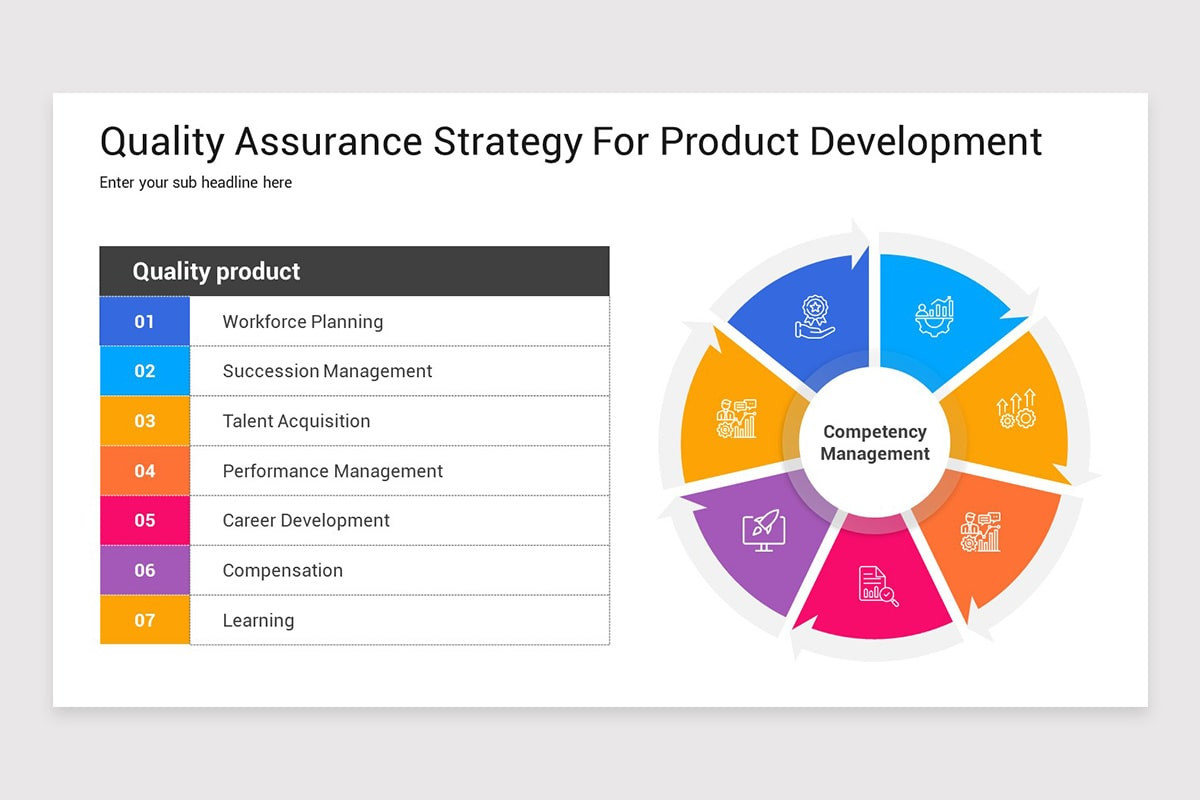Click the Career Development row
The height and width of the screenshot is (800, 1200).
point(305,520)
